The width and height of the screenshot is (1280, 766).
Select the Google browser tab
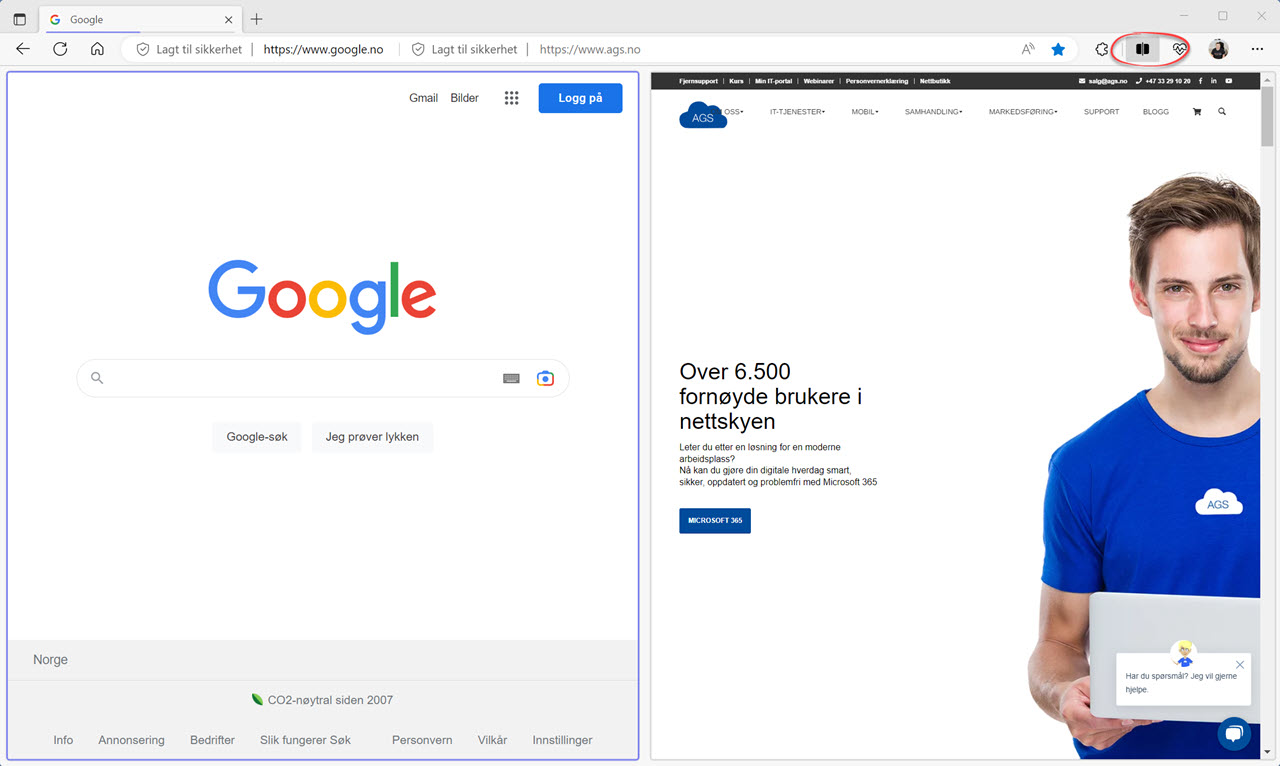coord(139,19)
